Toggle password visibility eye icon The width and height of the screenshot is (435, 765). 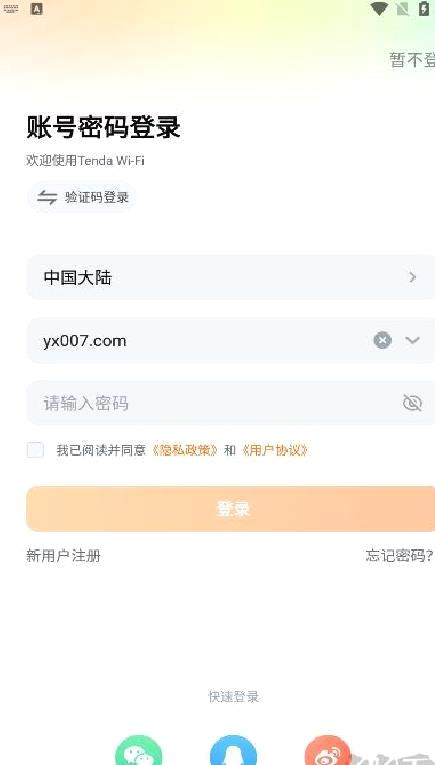click(412, 403)
